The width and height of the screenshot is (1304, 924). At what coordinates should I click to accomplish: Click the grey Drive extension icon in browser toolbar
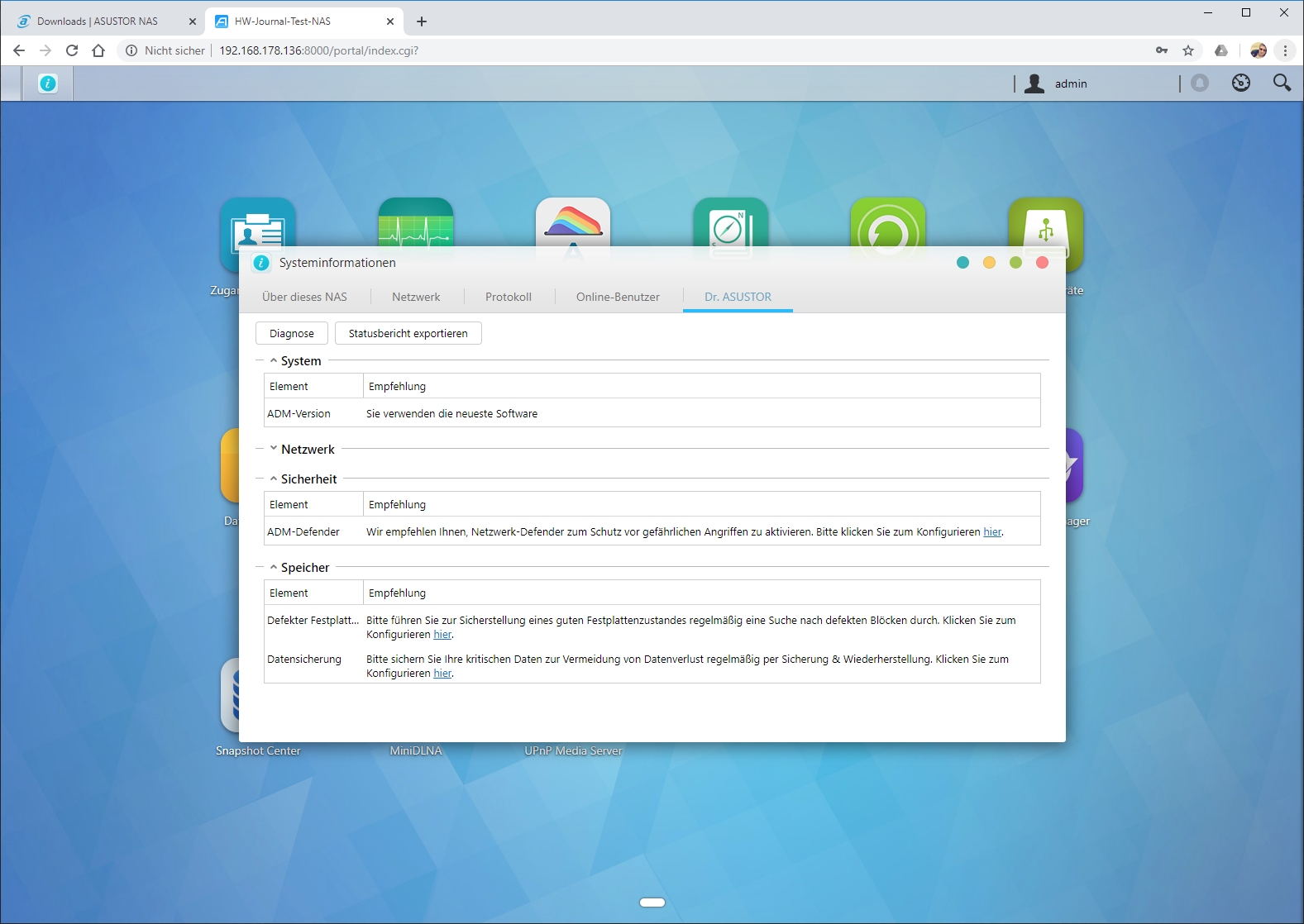coord(1221,50)
